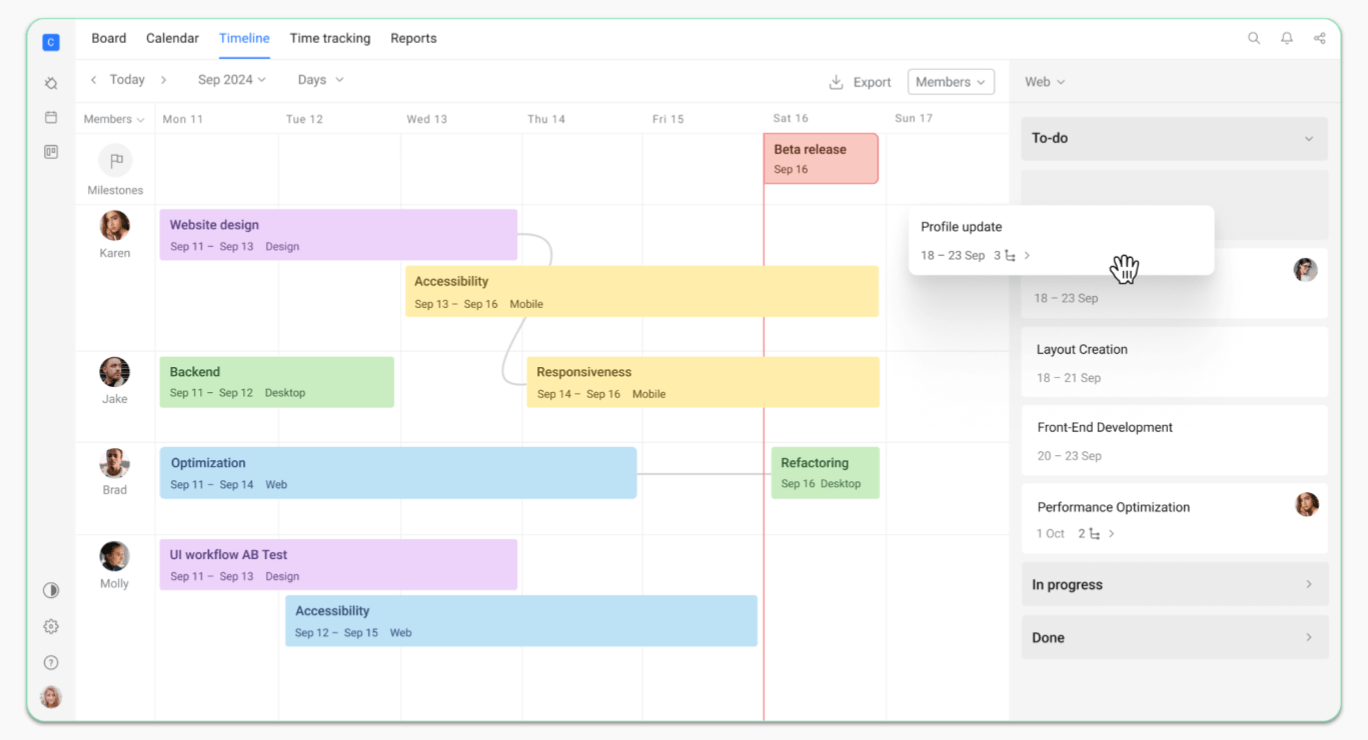Open notifications bell icon
The image size is (1368, 740).
click(x=1287, y=38)
